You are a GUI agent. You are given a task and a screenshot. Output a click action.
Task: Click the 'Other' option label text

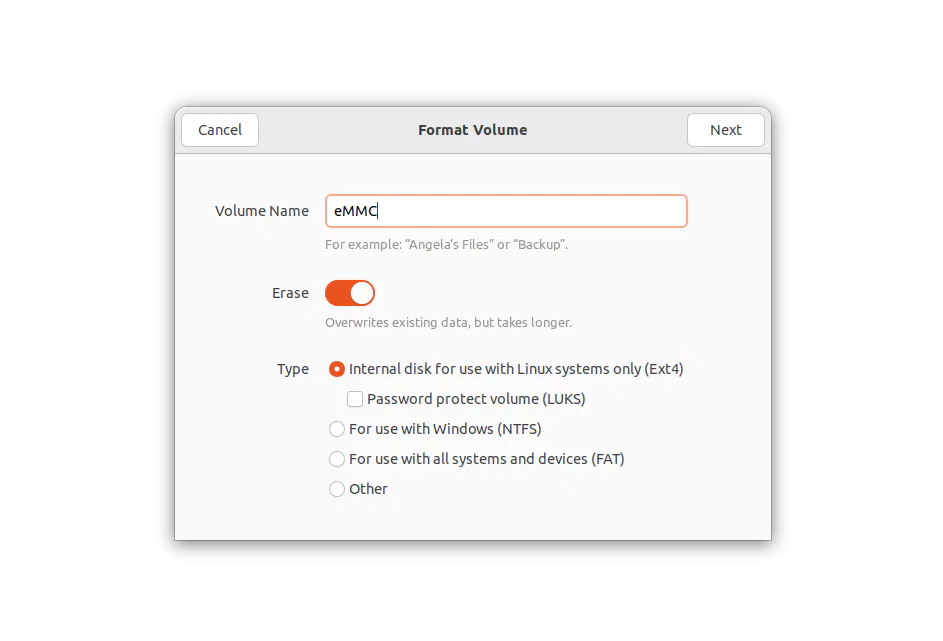[x=368, y=489]
